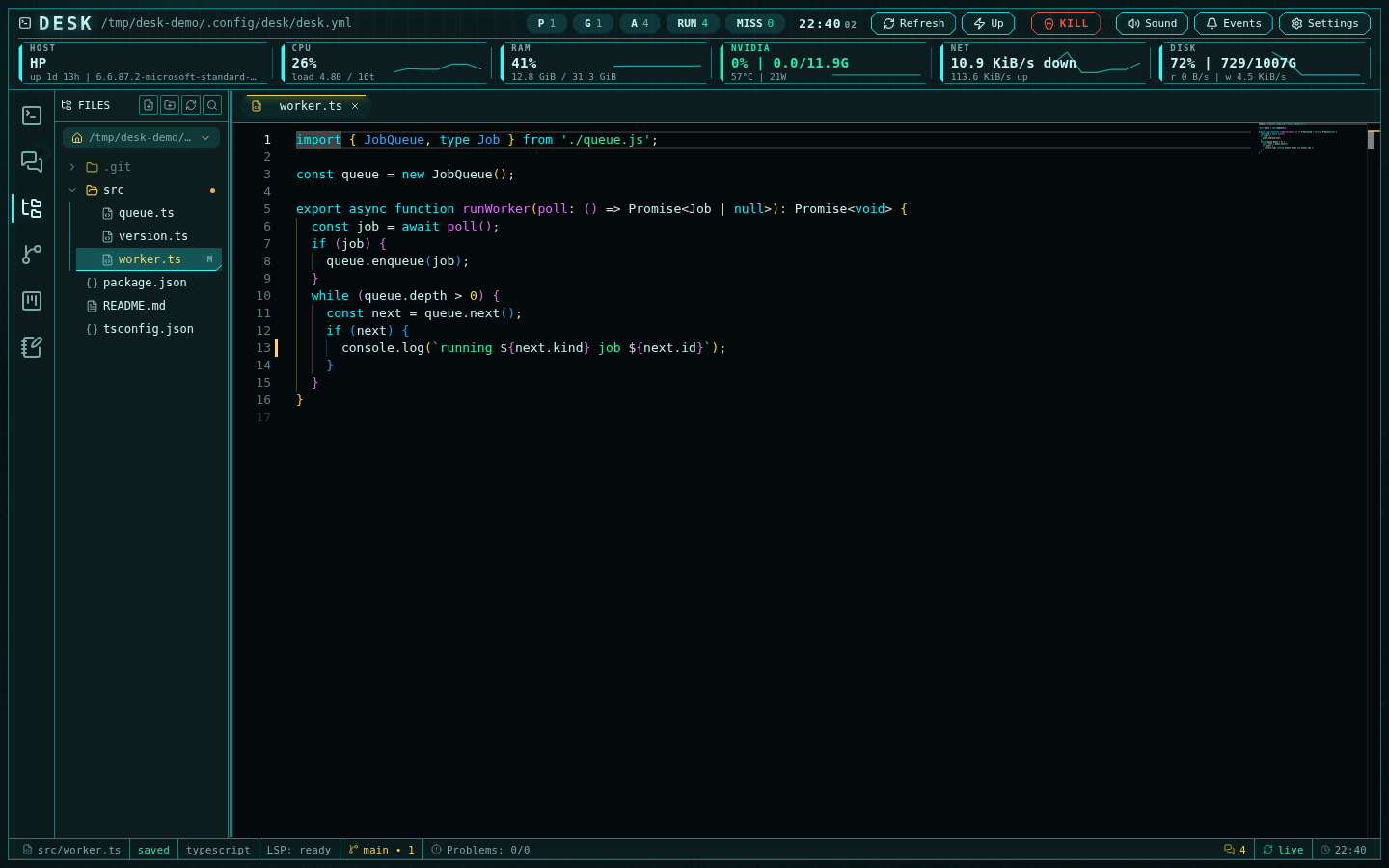Screen dimensions: 1389x868
Task: Click the config path /tmp/desk-demo/.config/desk/desk.yml
Action: coord(227,23)
